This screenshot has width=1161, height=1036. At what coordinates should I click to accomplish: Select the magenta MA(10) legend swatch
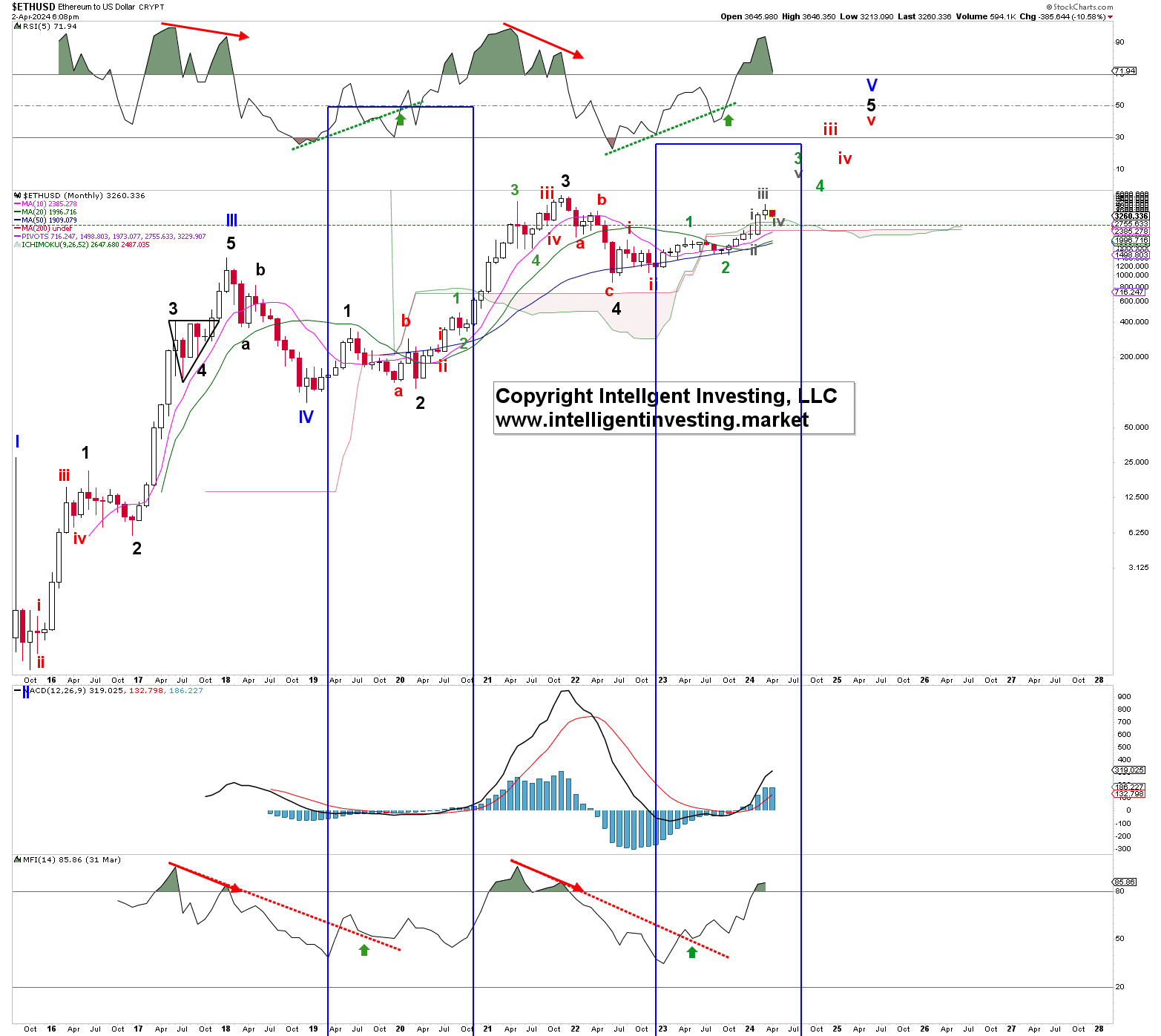[17, 204]
